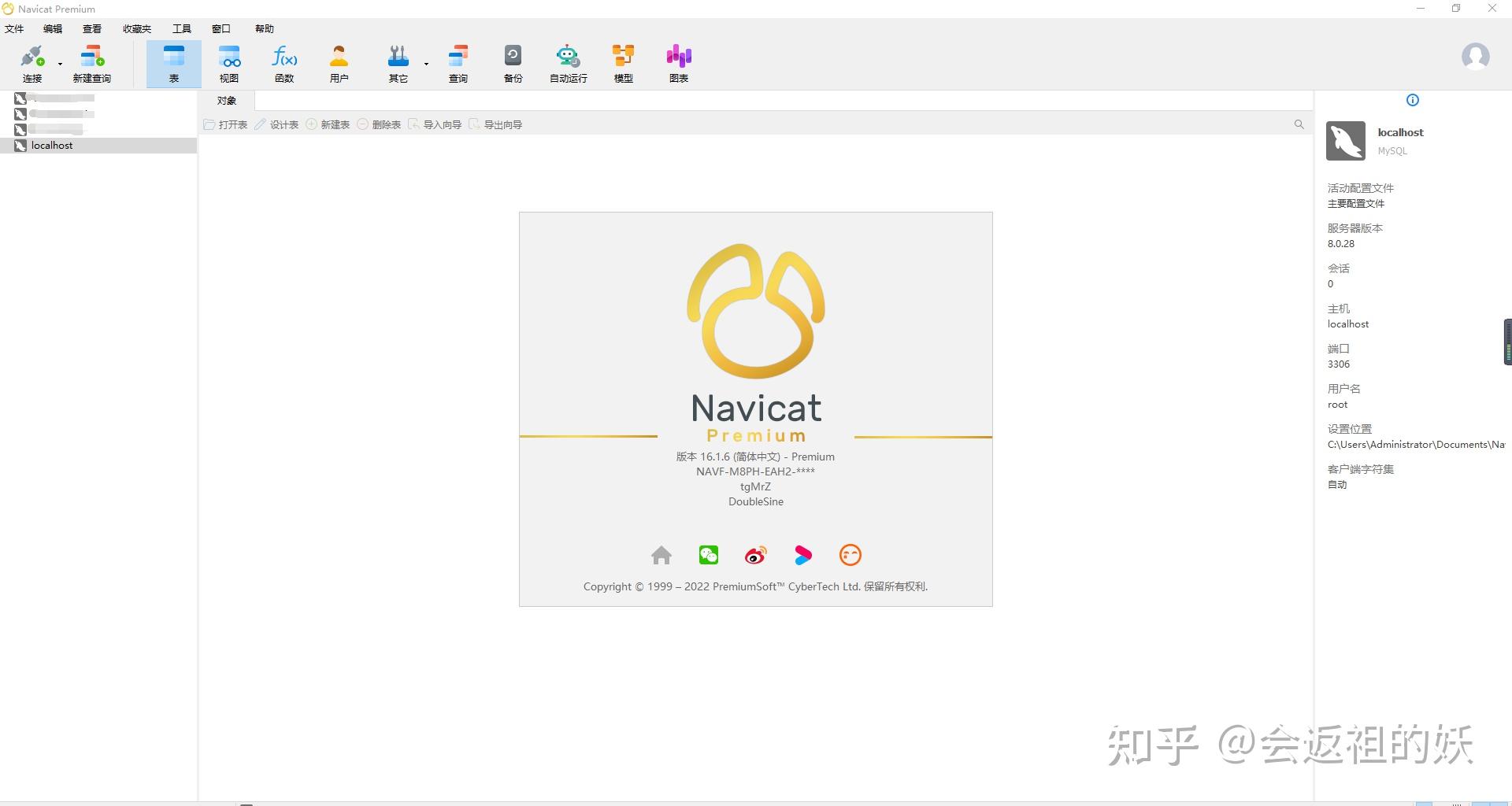Click the Navicat Premium title bar icon
The width and height of the screenshot is (1512, 806).
click(8, 9)
